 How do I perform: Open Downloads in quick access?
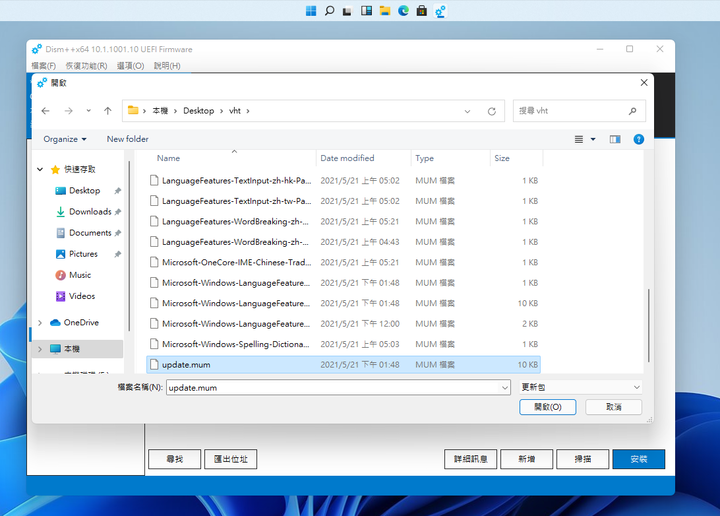tap(90, 212)
